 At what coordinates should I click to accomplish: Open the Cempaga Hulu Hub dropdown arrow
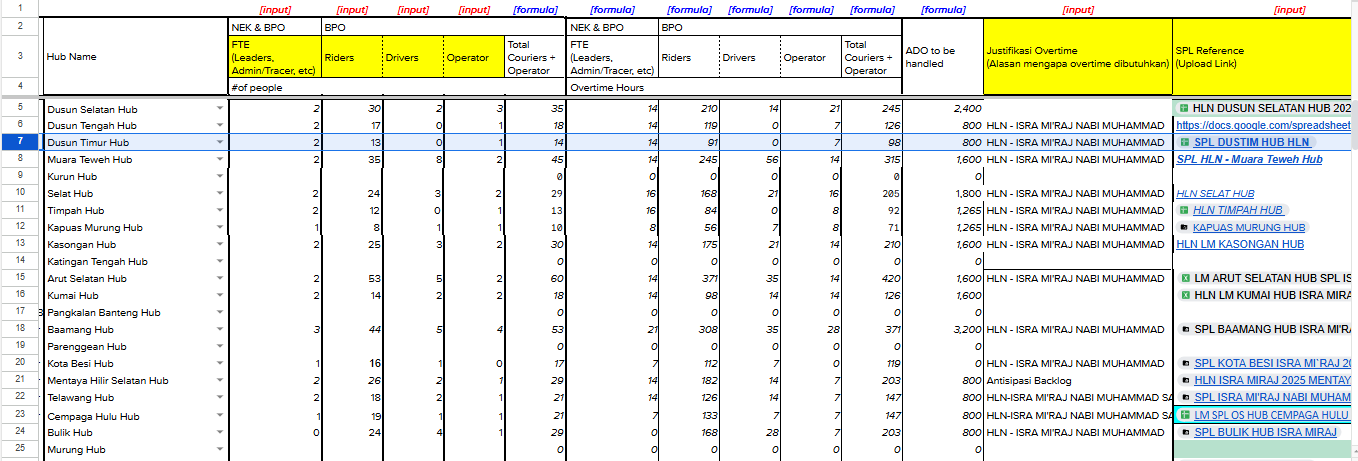point(219,416)
